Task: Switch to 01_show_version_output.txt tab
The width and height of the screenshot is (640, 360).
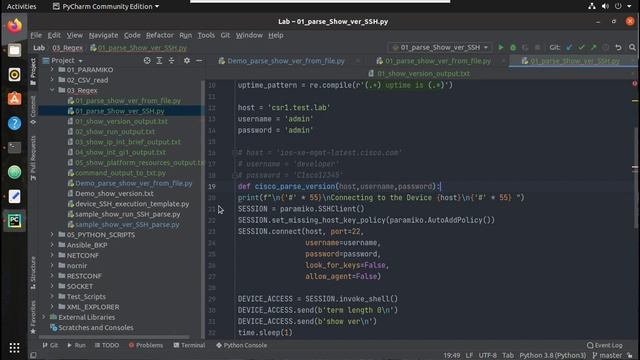Action: pyautogui.click(x=423, y=73)
